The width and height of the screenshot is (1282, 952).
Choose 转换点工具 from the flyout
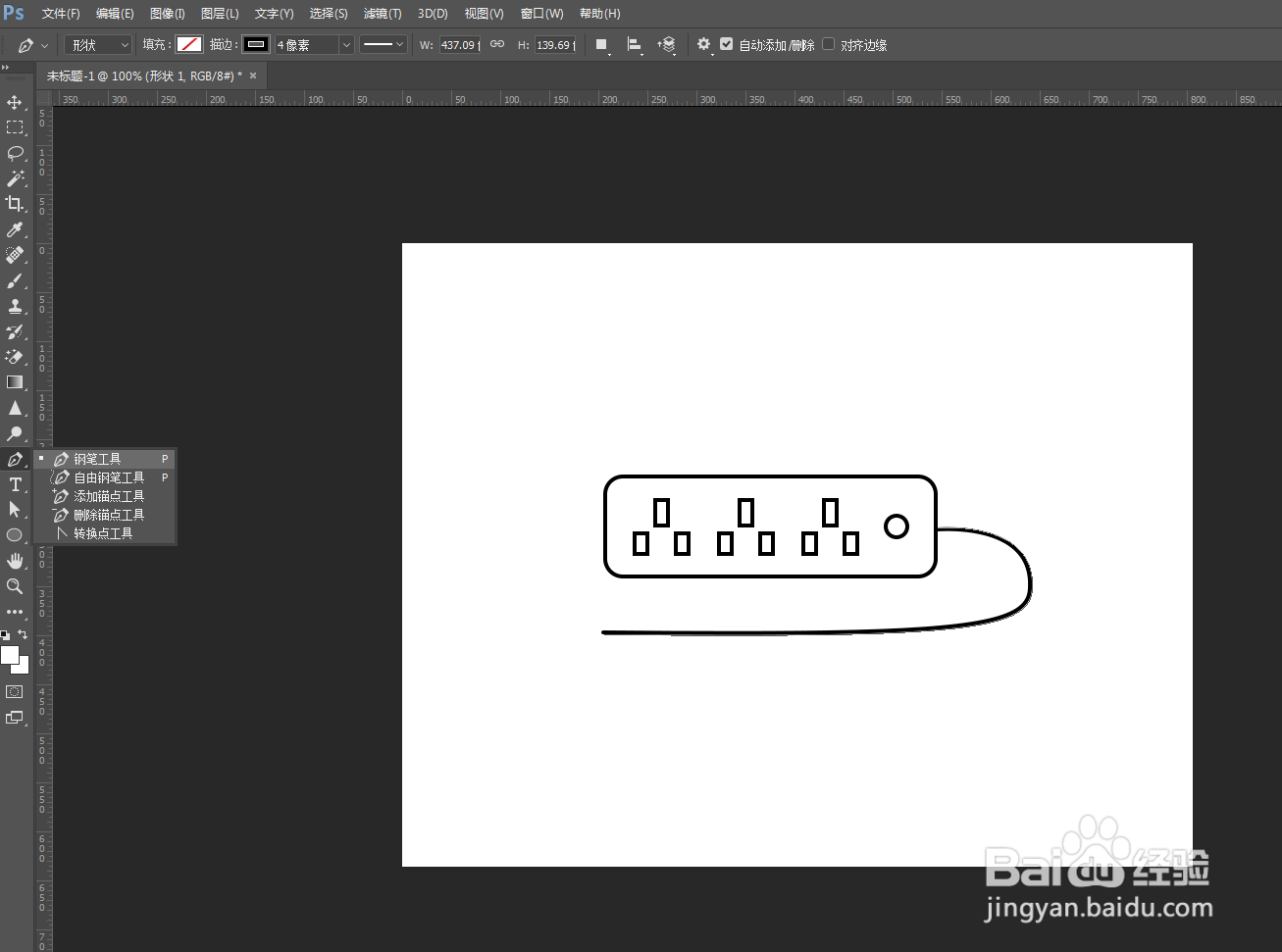[x=105, y=533]
